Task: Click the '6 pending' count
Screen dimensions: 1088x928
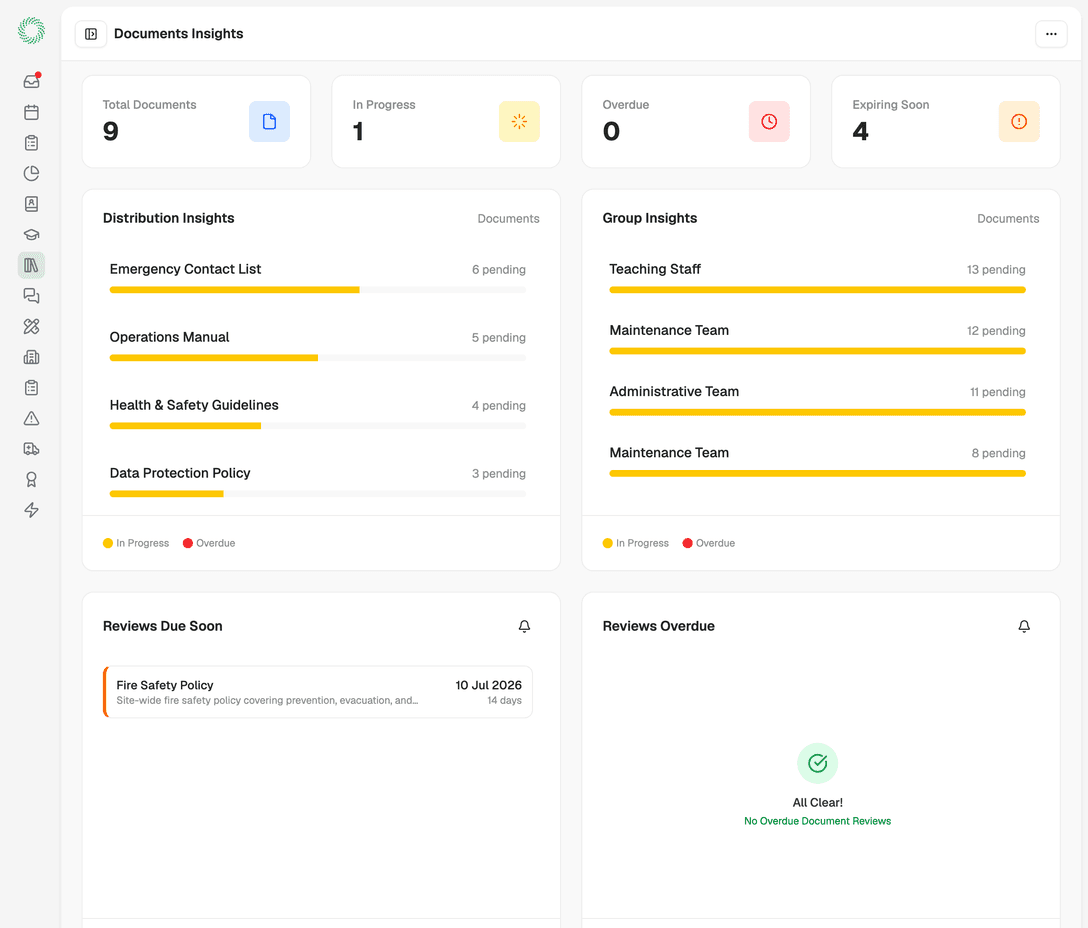Action: (x=499, y=269)
